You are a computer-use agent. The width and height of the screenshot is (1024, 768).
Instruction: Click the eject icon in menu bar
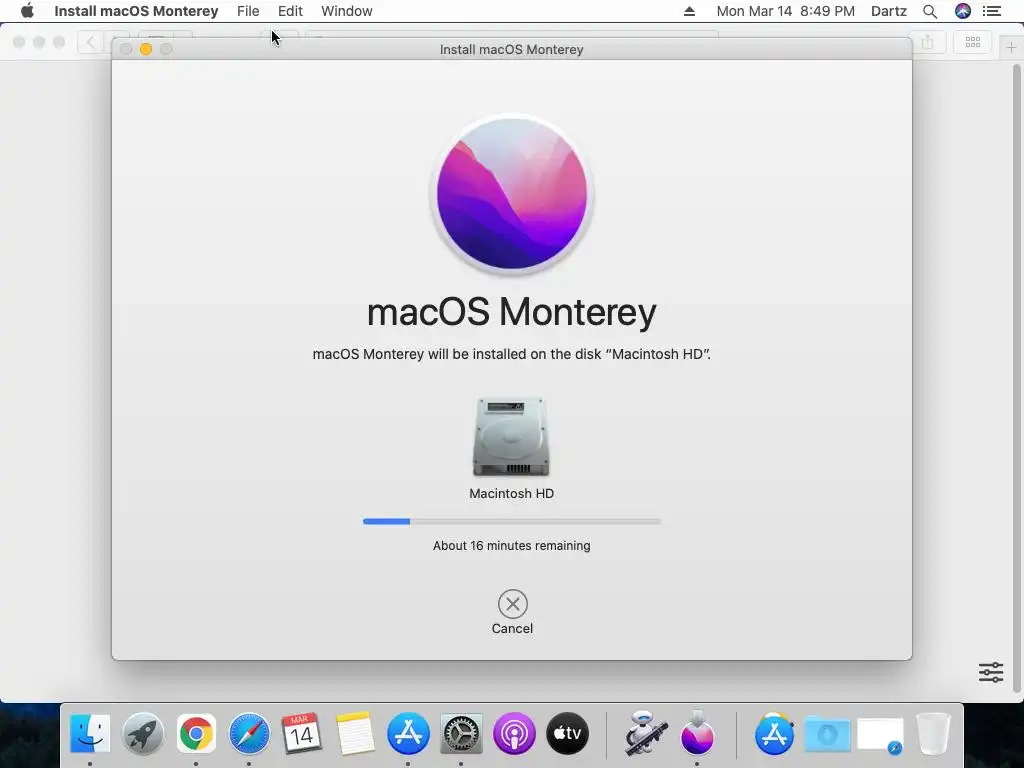(x=689, y=11)
